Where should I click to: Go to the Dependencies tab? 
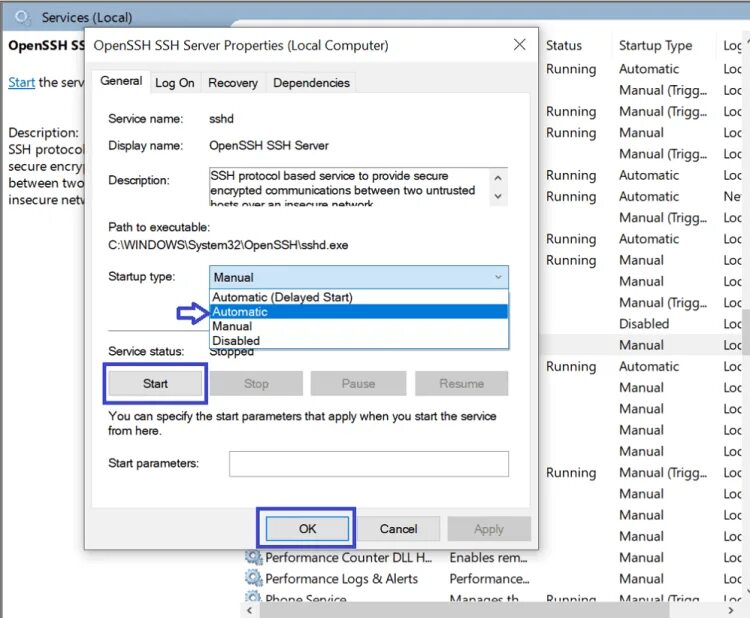click(311, 83)
